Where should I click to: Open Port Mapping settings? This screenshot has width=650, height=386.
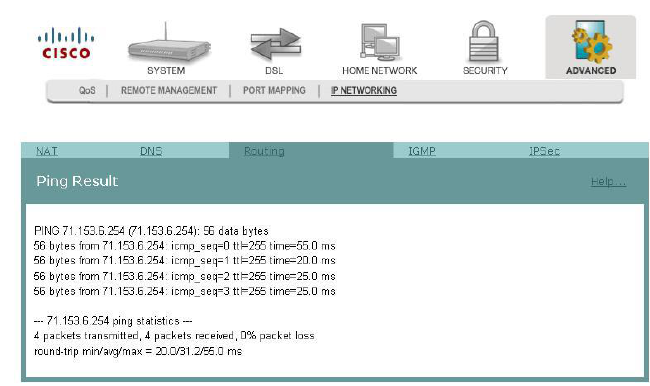point(274,90)
